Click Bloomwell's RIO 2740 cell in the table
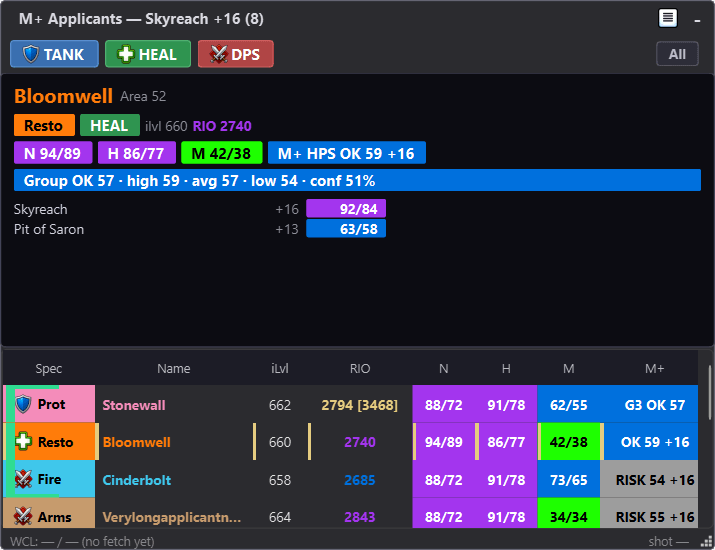The width and height of the screenshot is (715, 550). pos(360,442)
